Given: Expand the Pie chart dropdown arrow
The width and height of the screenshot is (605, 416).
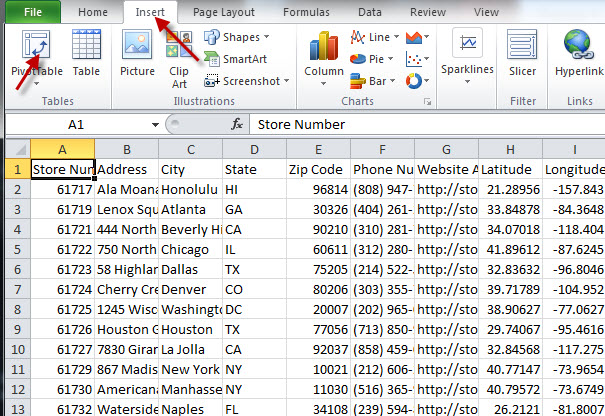Looking at the screenshot, I should pyautogui.click(x=390, y=59).
